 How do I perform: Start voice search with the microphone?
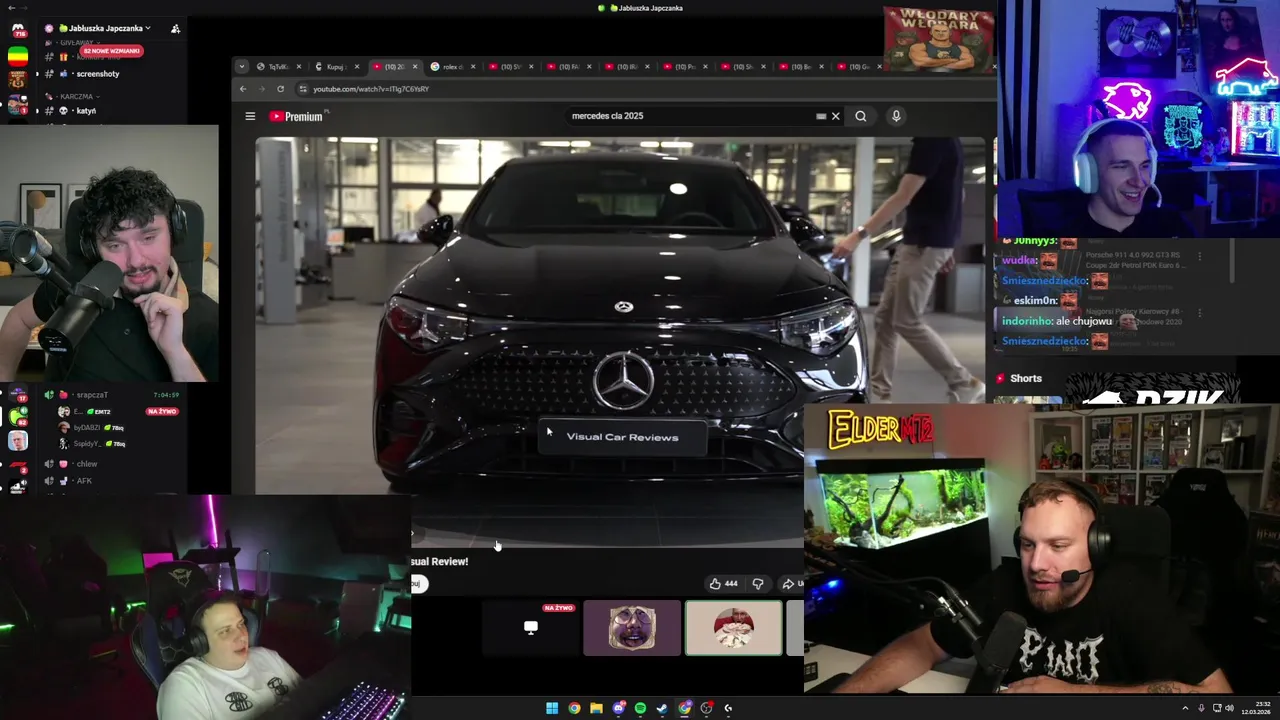(x=896, y=116)
